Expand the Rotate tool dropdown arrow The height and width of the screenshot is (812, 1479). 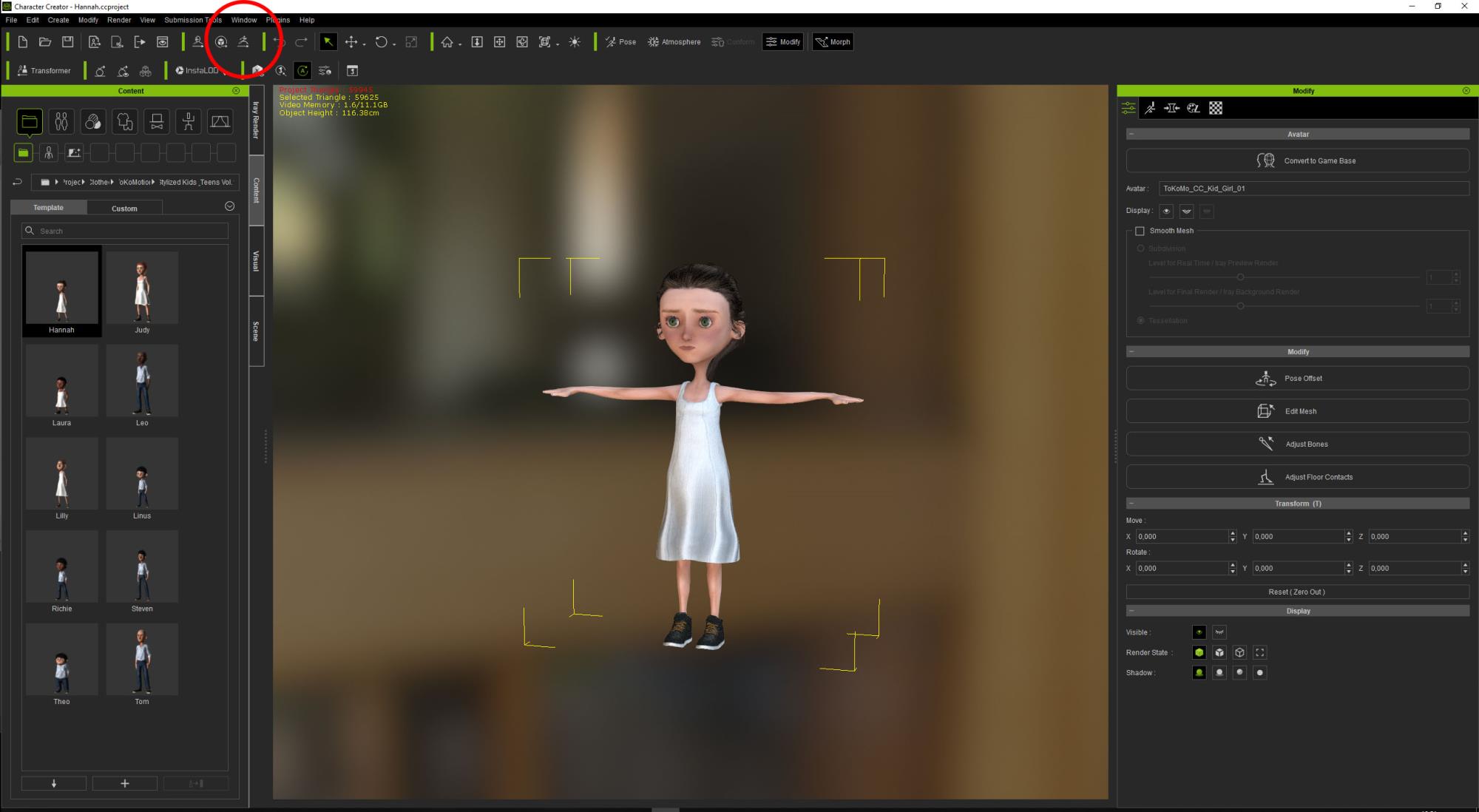point(394,44)
